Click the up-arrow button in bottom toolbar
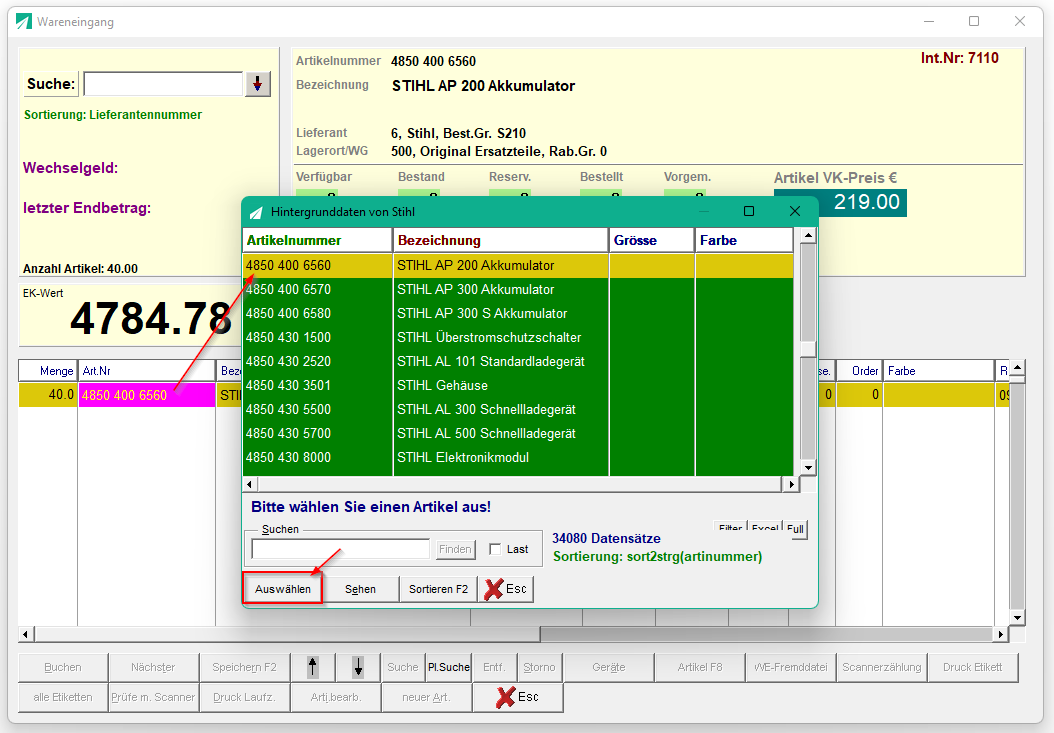 coord(313,667)
